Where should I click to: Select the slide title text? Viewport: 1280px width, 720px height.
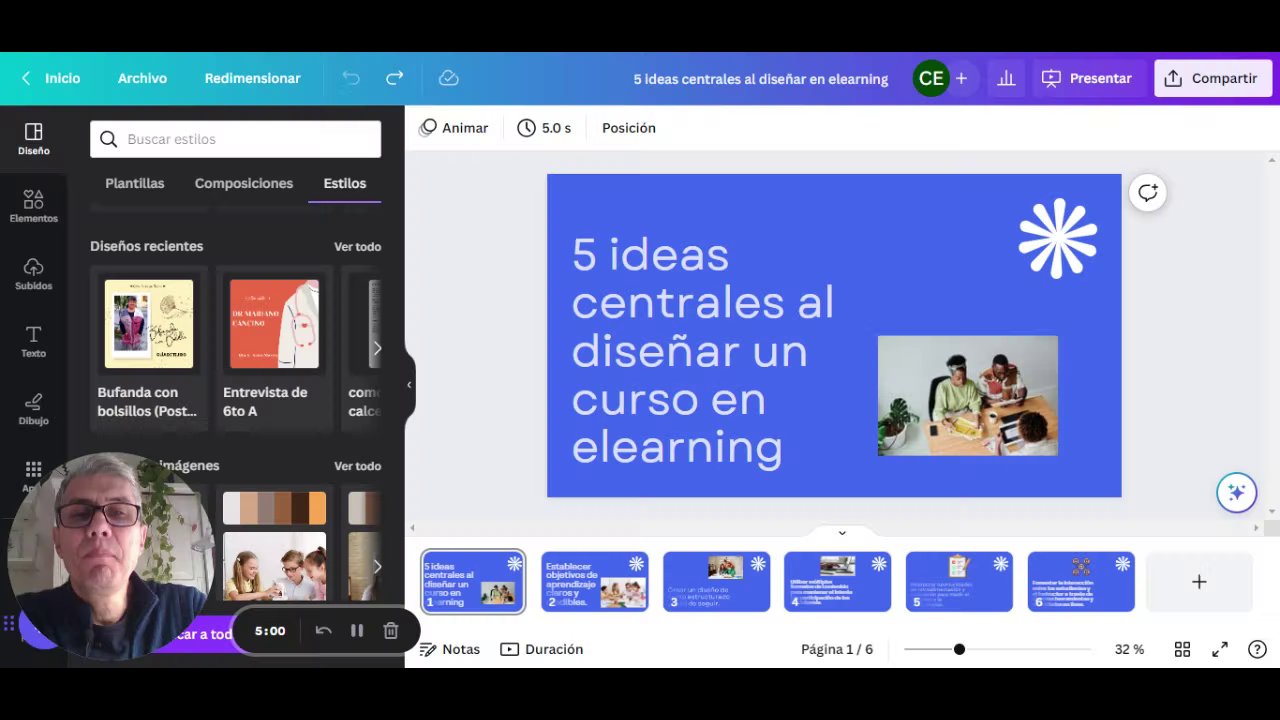coord(702,350)
